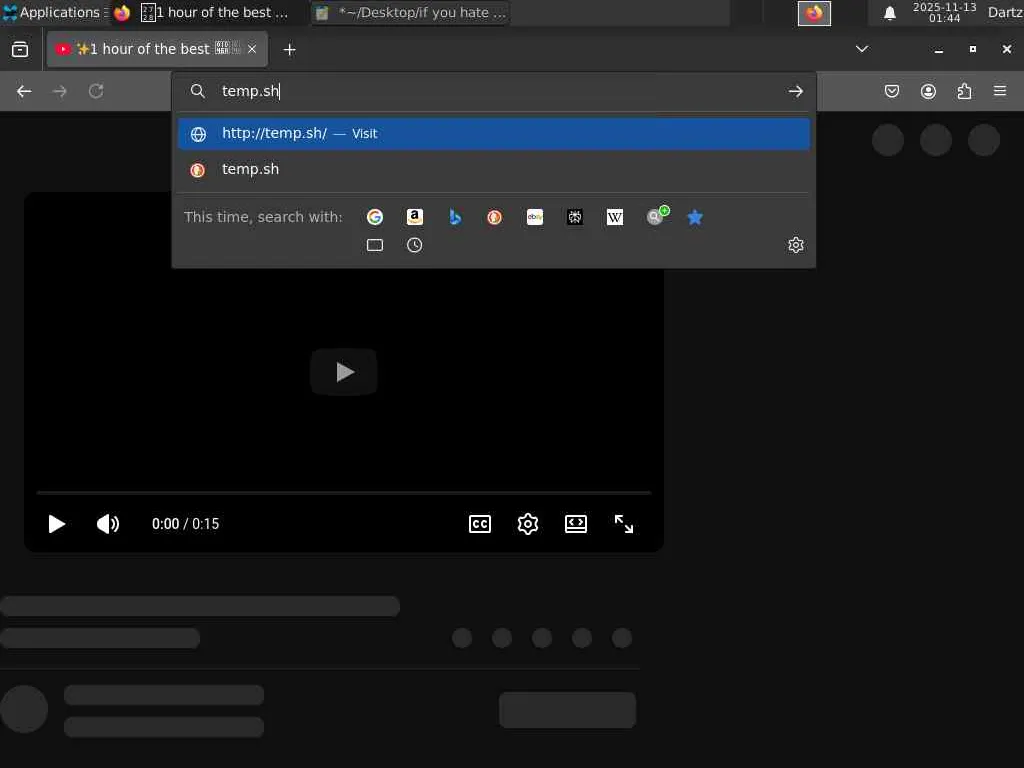Switch to the 1 hour of the best tab
This screenshot has width=1024, height=768.
157,49
